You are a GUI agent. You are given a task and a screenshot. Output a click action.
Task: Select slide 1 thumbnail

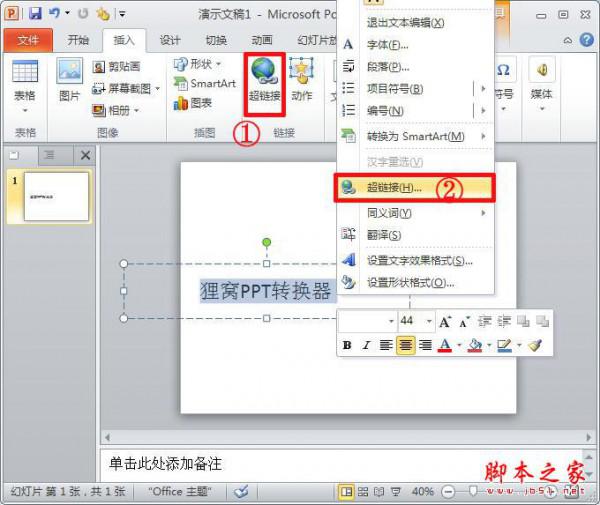(56, 196)
